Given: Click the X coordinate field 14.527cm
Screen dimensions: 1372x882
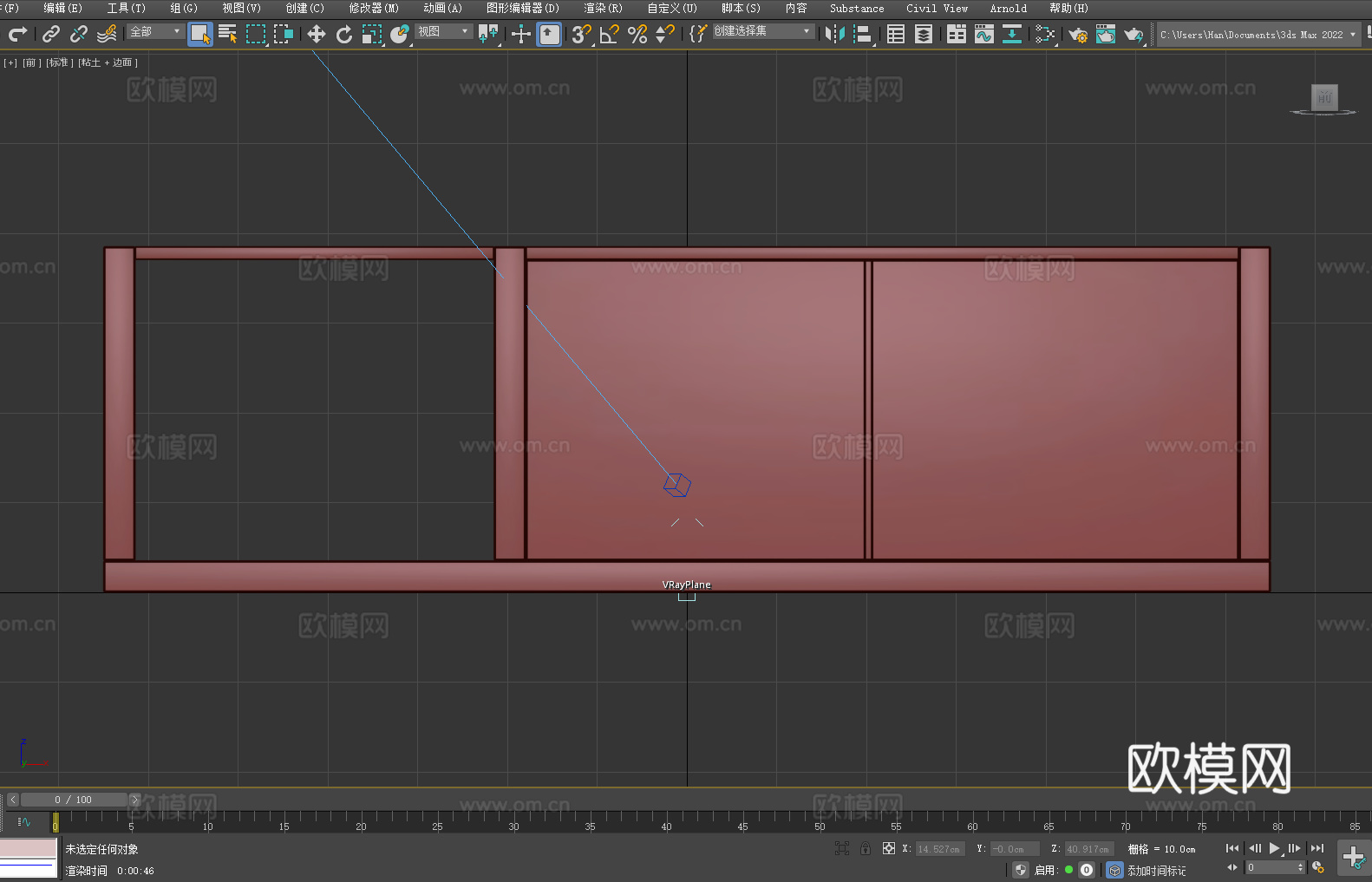Looking at the screenshot, I should tap(939, 849).
